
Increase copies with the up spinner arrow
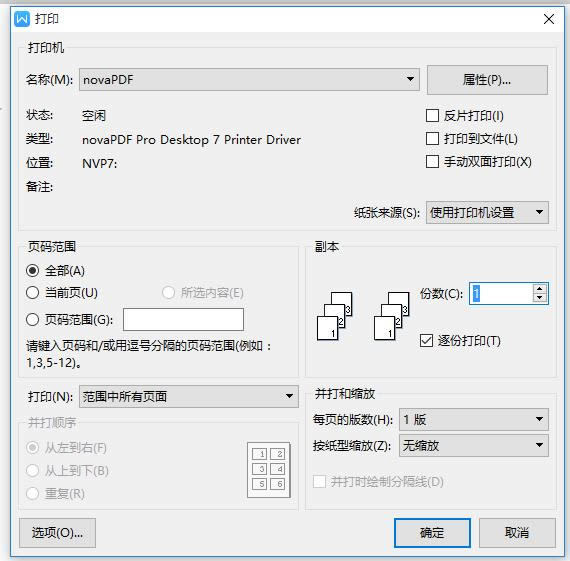coord(539,289)
